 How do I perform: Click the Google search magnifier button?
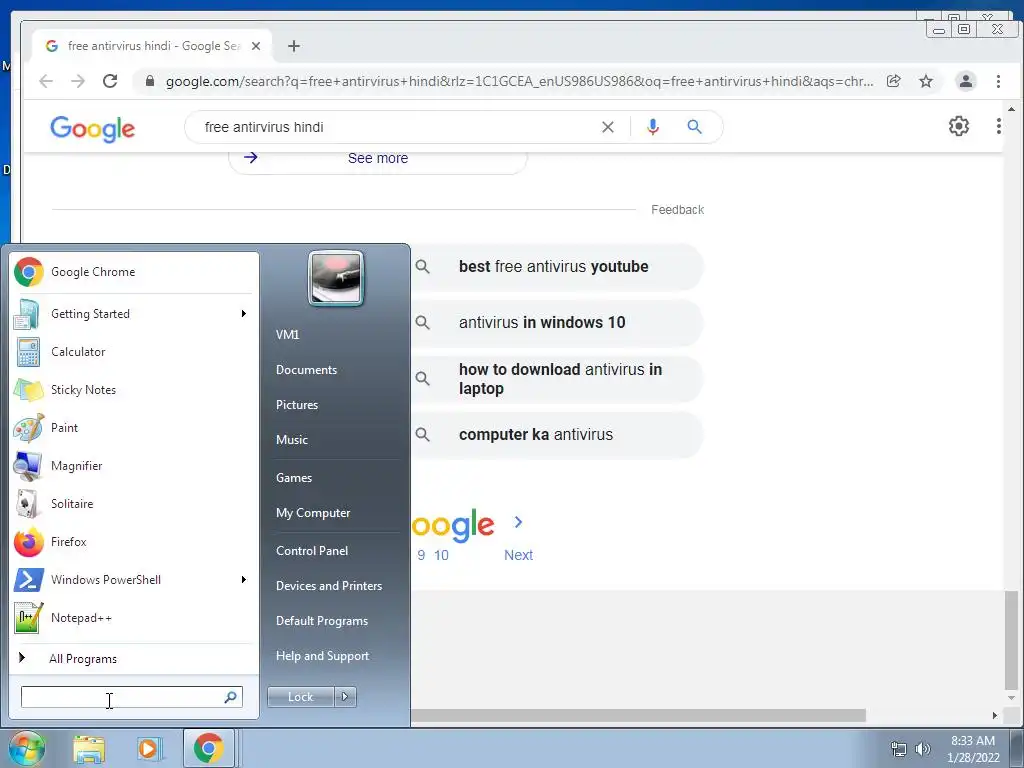pos(695,127)
